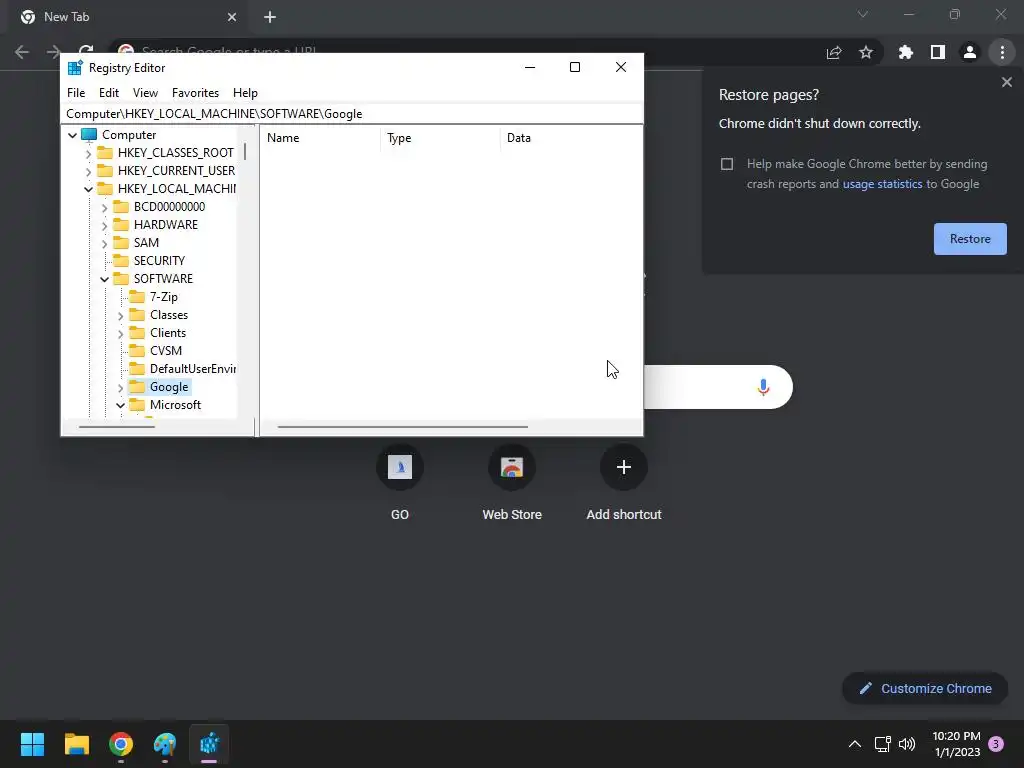Expand HKEY_CLASSES_ROOT
1024x768 pixels.
[88, 153]
